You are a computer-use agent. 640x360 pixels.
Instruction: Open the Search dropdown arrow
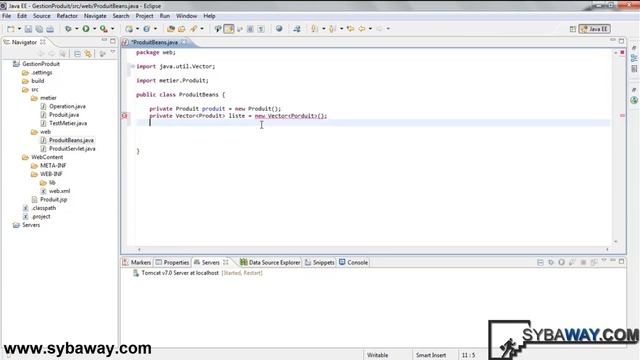(x=202, y=29)
